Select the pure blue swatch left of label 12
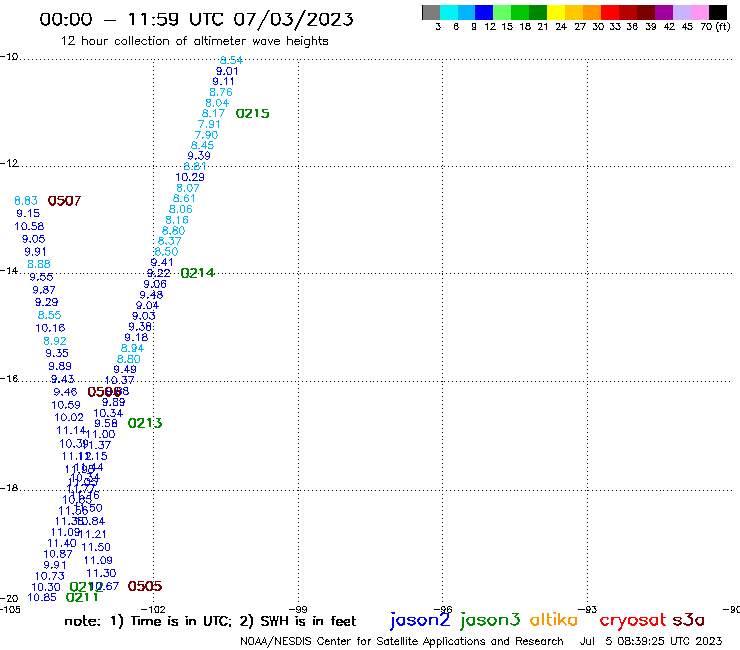 click(484, 12)
